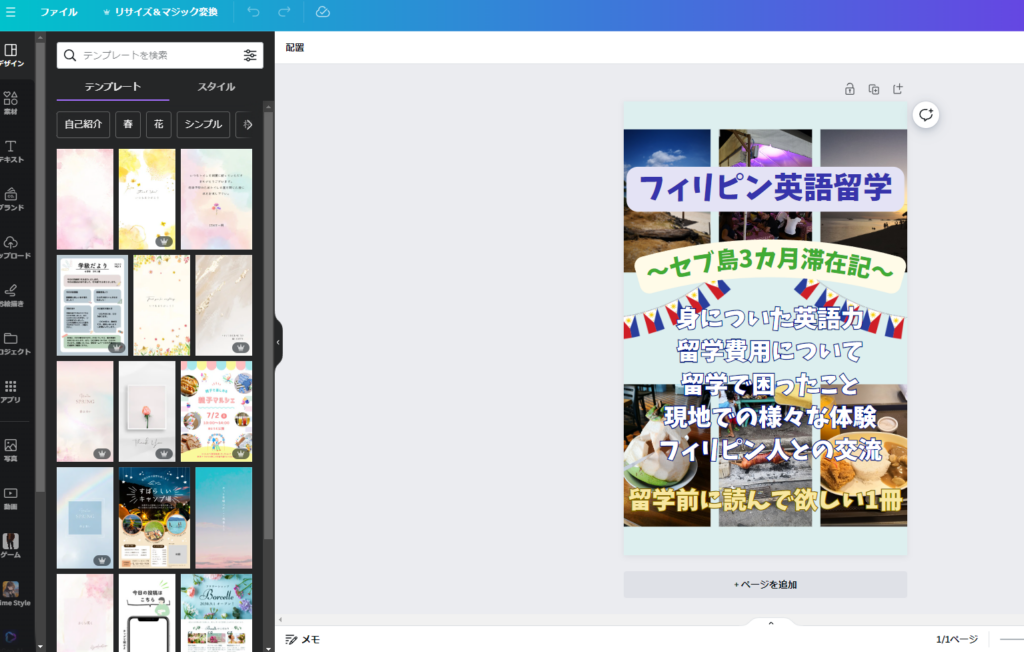Click the cloud save status icon
The width and height of the screenshot is (1024, 652).
[322, 12]
